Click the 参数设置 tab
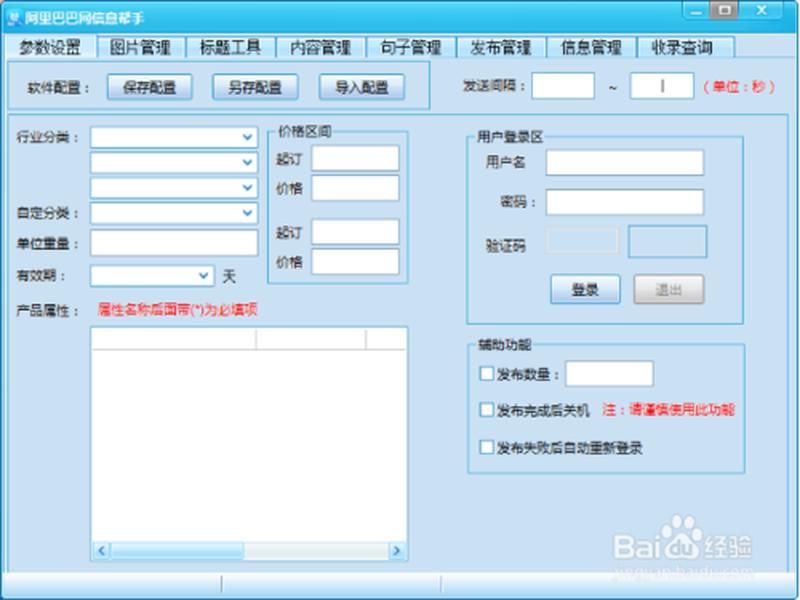This screenshot has height=600, width=800. coord(50,47)
